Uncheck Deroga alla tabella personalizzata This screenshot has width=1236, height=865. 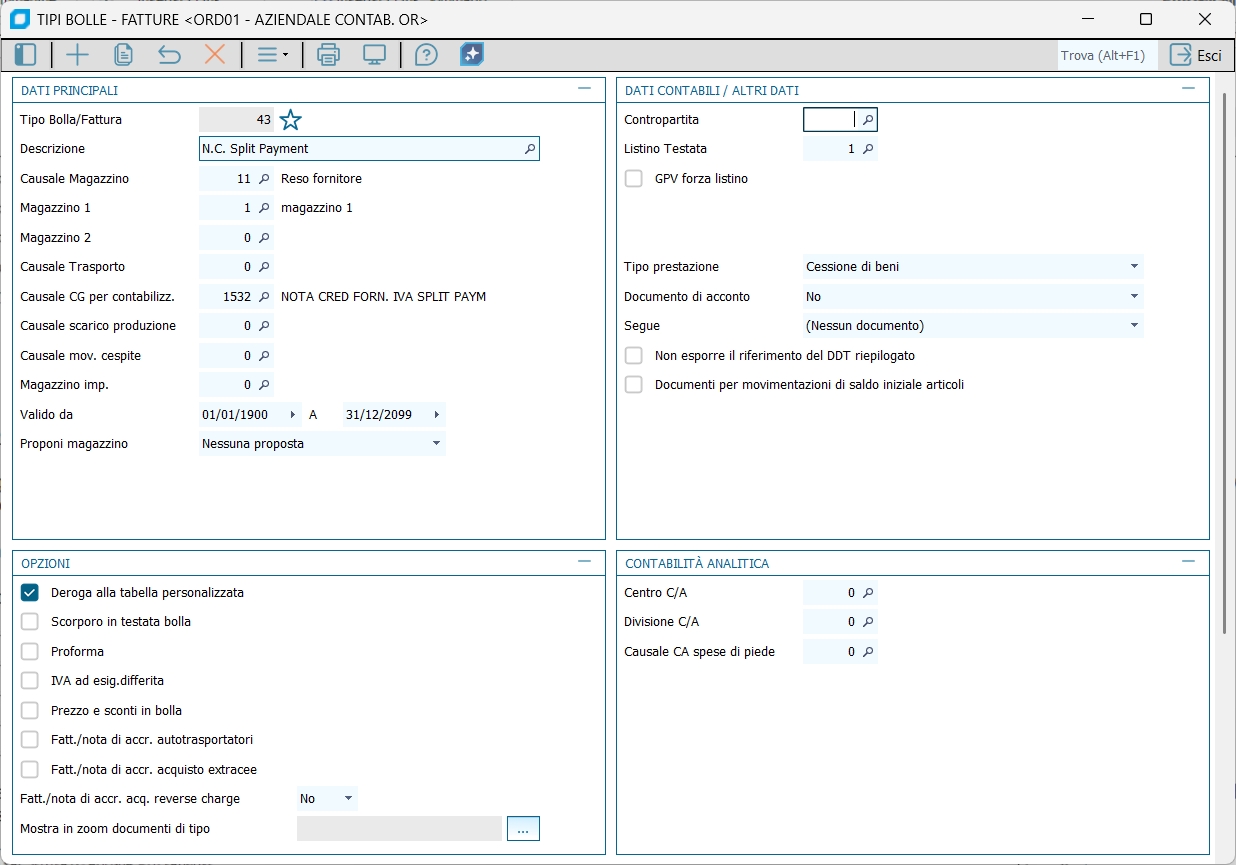pyautogui.click(x=30, y=593)
